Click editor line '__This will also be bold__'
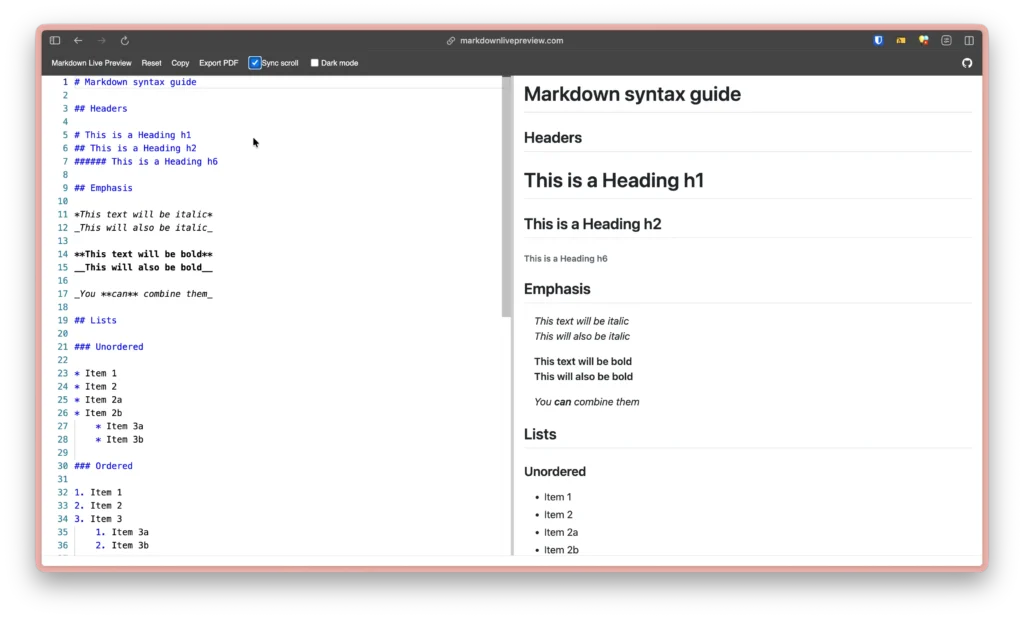 tap(143, 268)
